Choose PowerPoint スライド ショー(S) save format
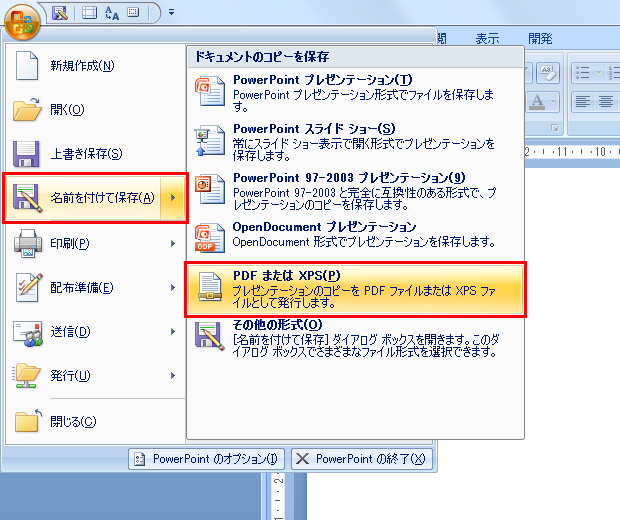 [x=355, y=141]
